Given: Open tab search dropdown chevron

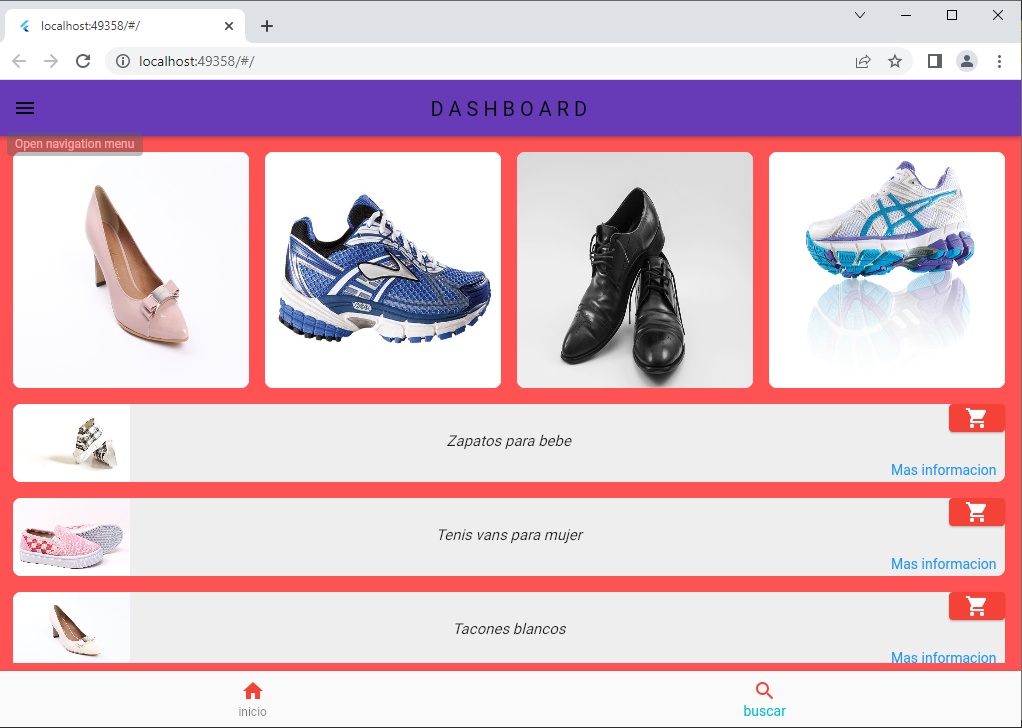Looking at the screenshot, I should coord(860,15).
